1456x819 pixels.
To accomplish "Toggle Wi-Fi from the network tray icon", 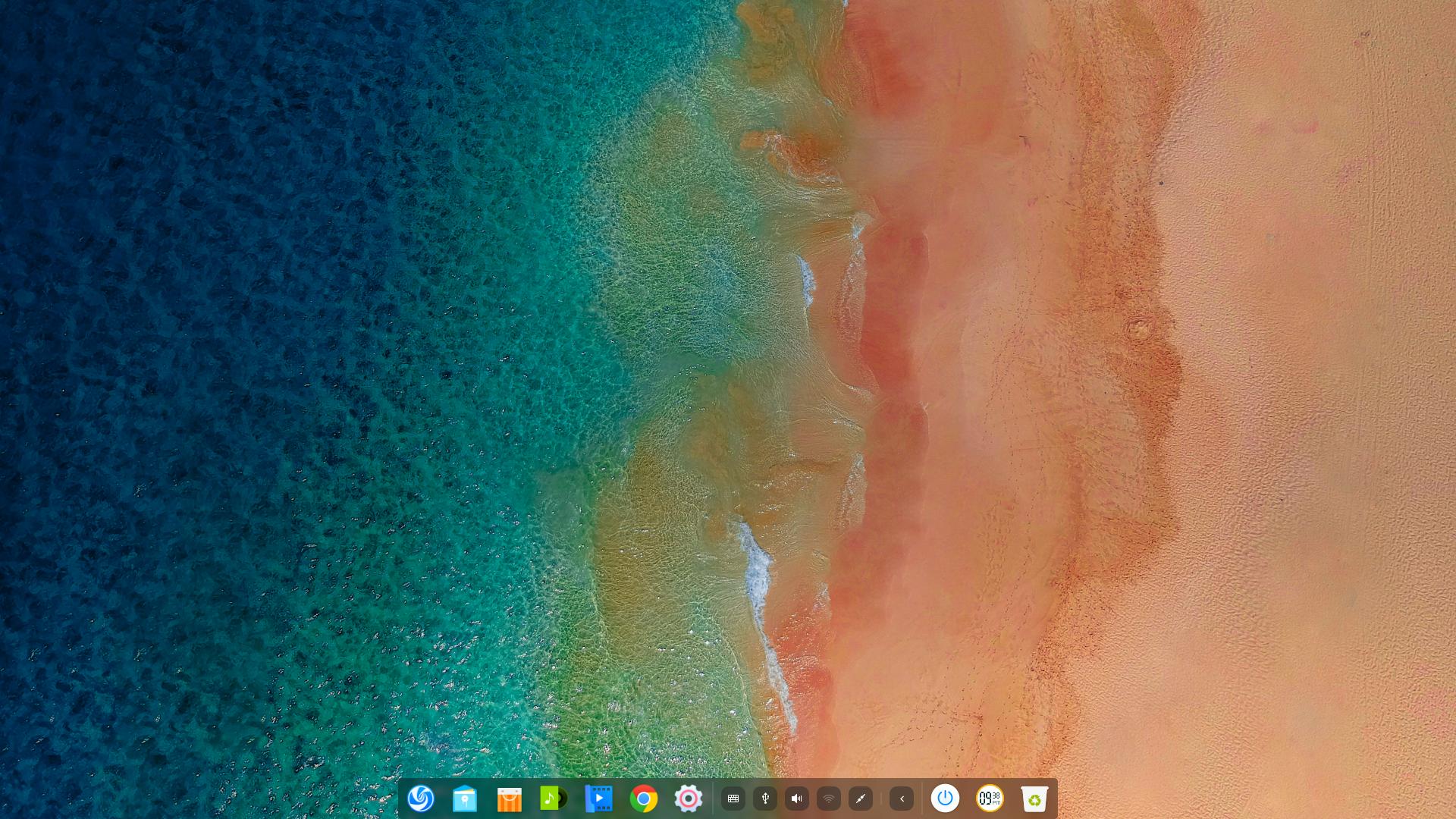I will 828,798.
